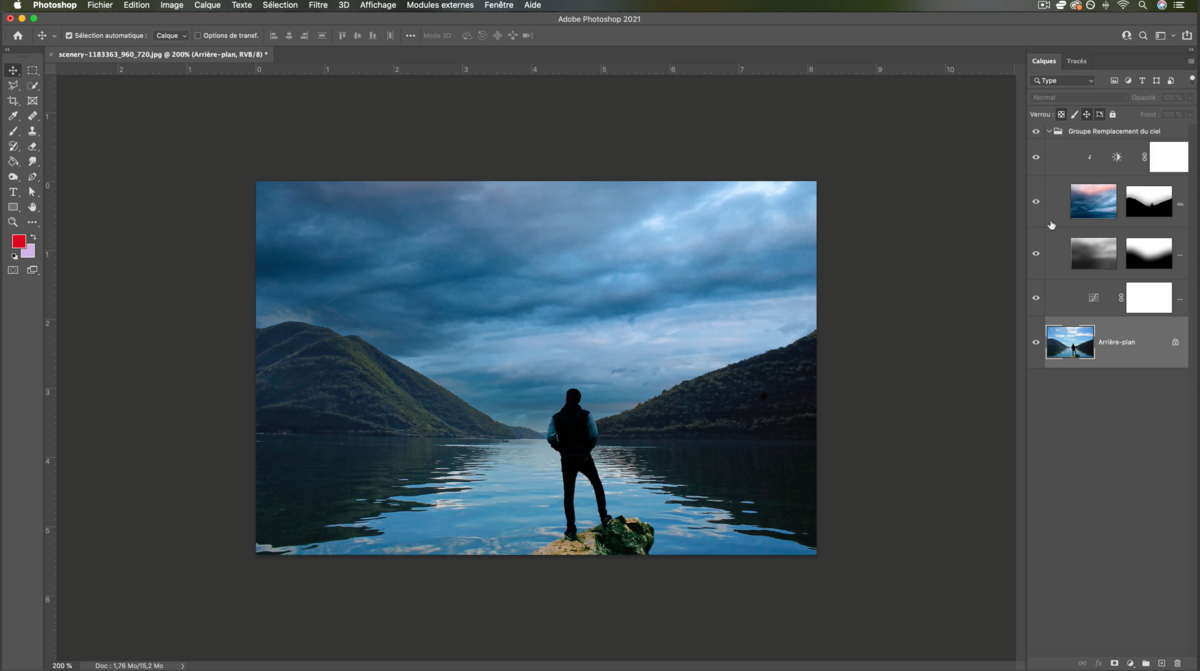Open the Filtre menu

pyautogui.click(x=318, y=5)
